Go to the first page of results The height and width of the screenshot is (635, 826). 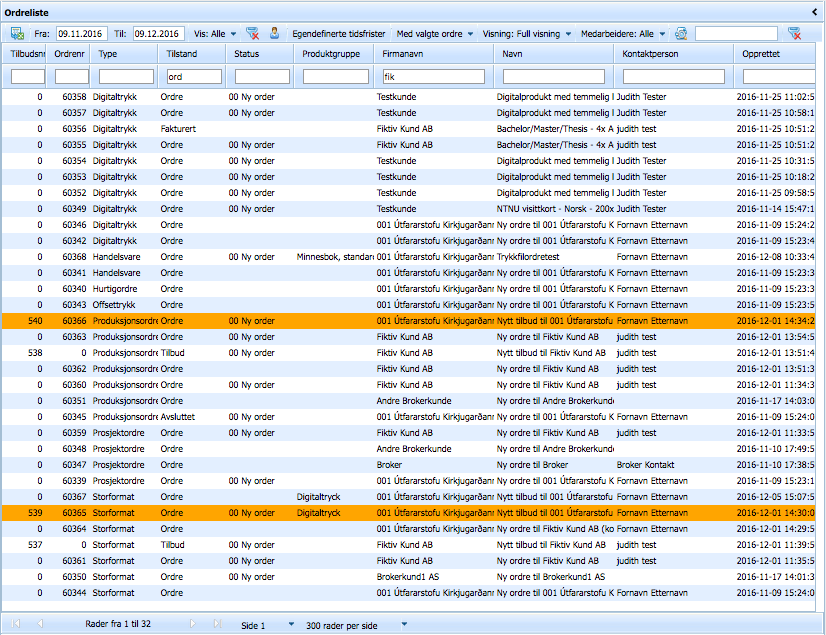pos(16,624)
